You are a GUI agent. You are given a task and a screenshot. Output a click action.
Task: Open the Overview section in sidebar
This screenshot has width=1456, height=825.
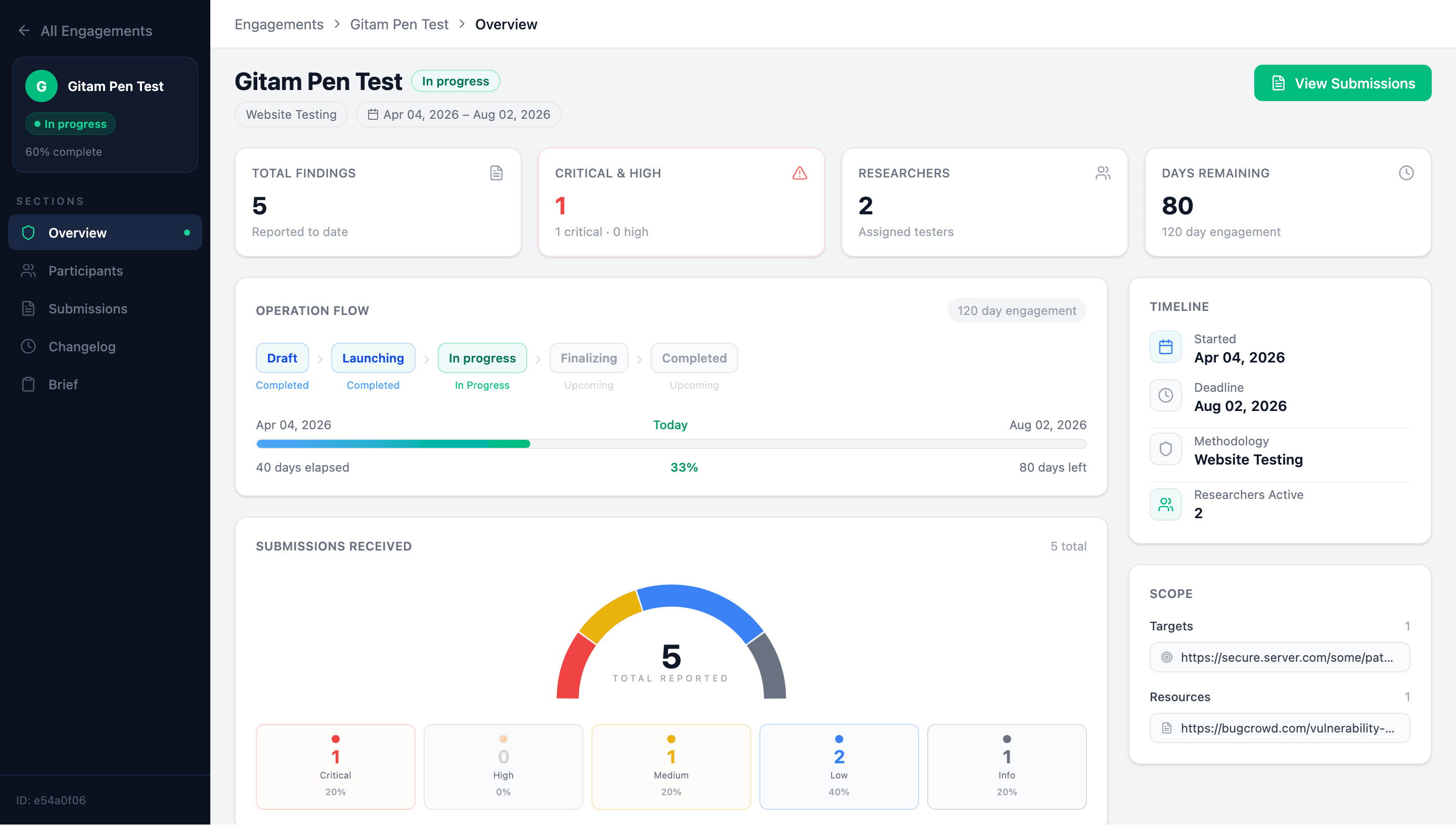point(105,233)
